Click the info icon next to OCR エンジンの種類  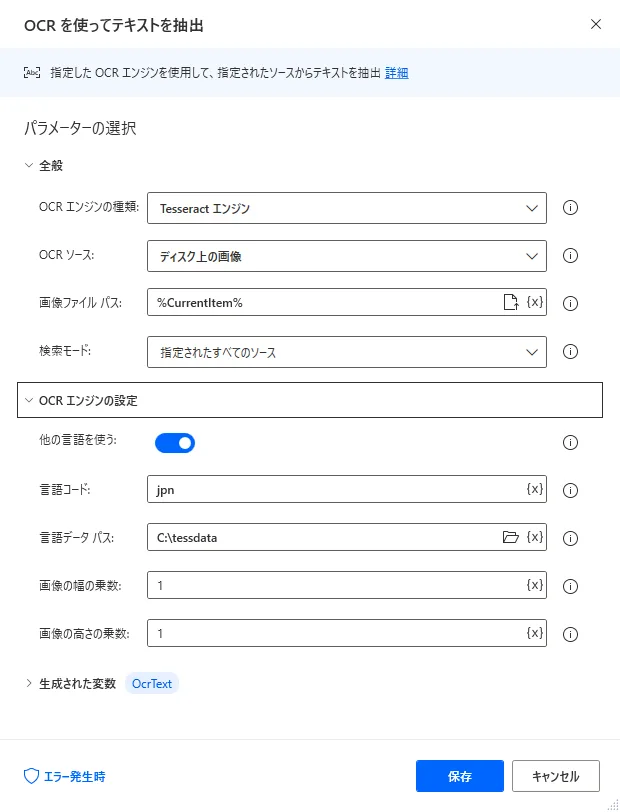click(x=572, y=208)
